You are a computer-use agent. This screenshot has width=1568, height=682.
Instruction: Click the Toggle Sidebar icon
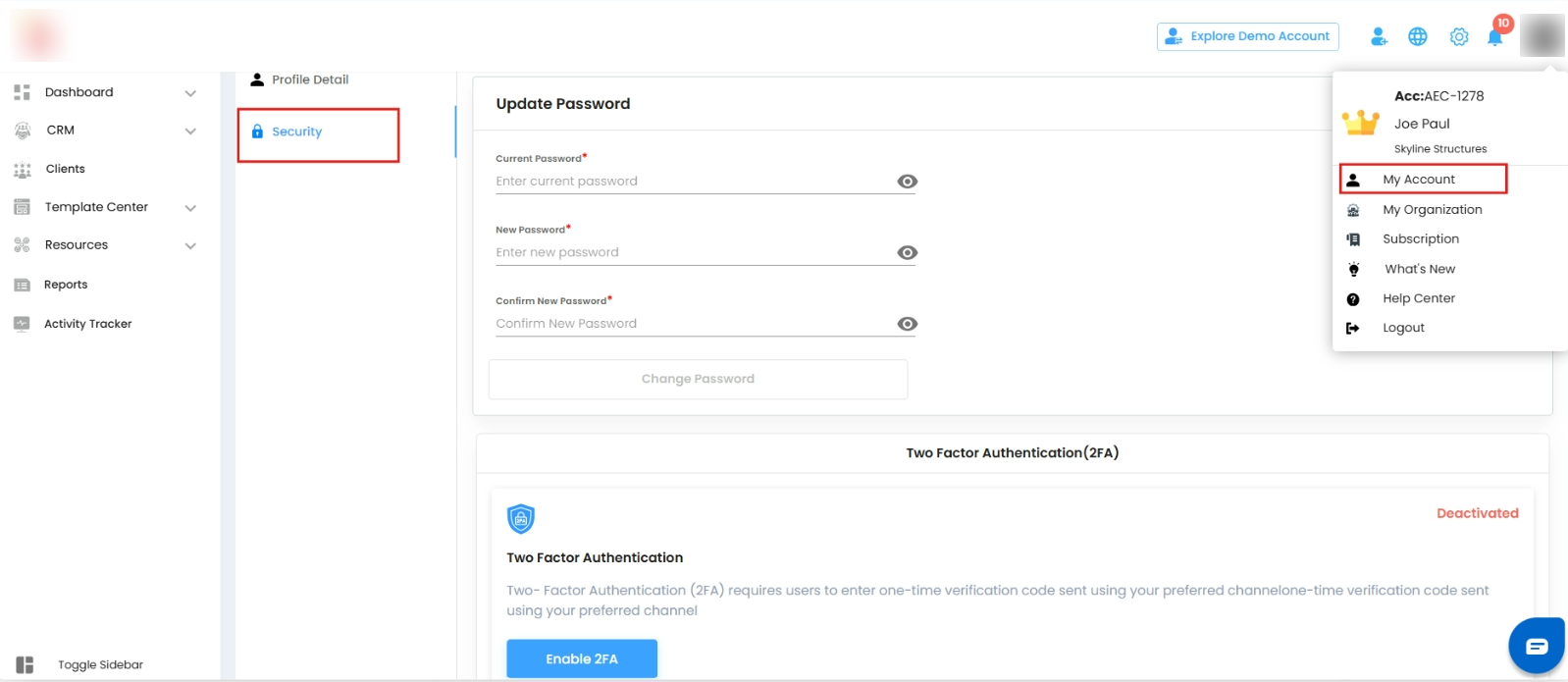pos(25,664)
